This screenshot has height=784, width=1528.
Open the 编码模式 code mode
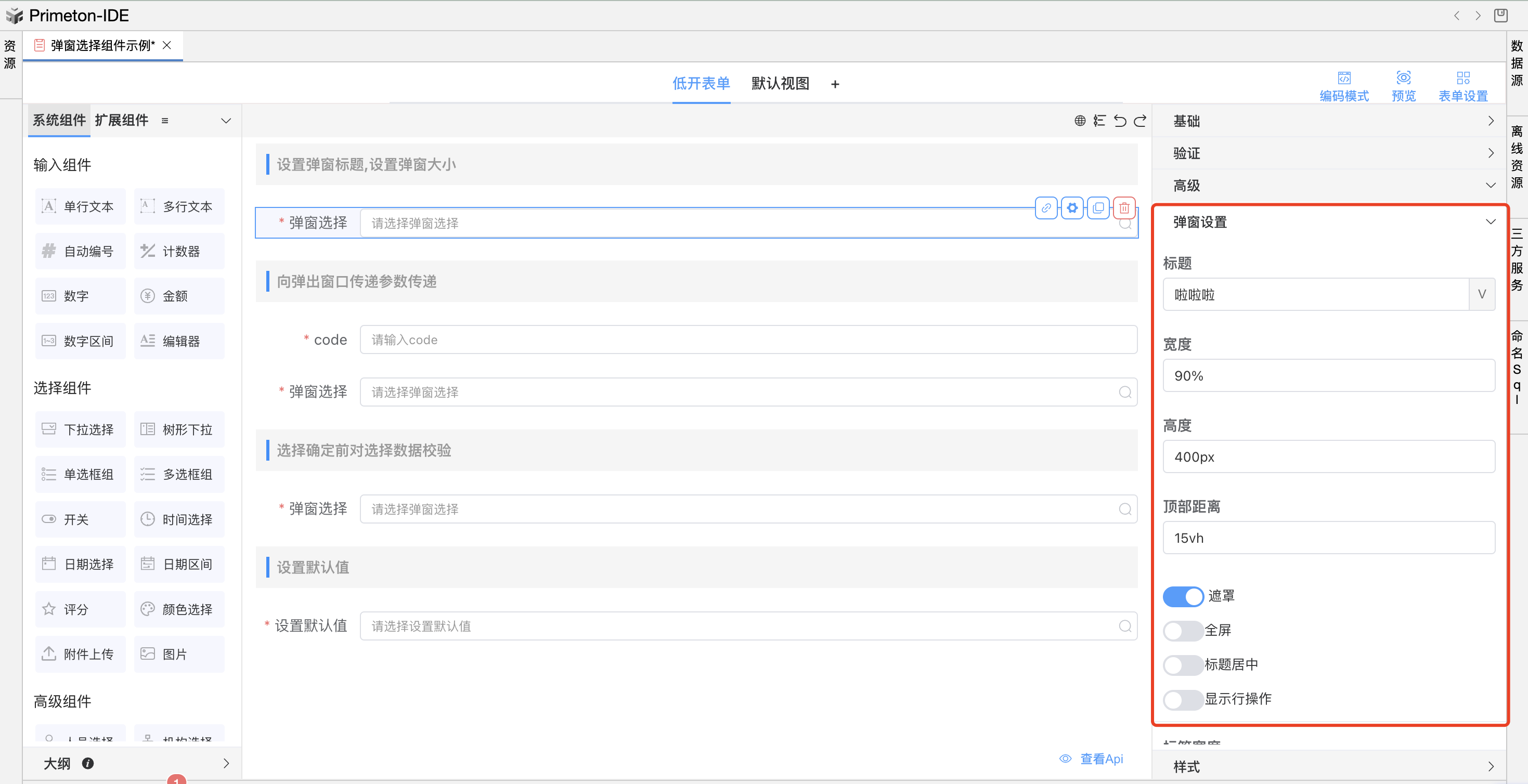coord(1343,86)
